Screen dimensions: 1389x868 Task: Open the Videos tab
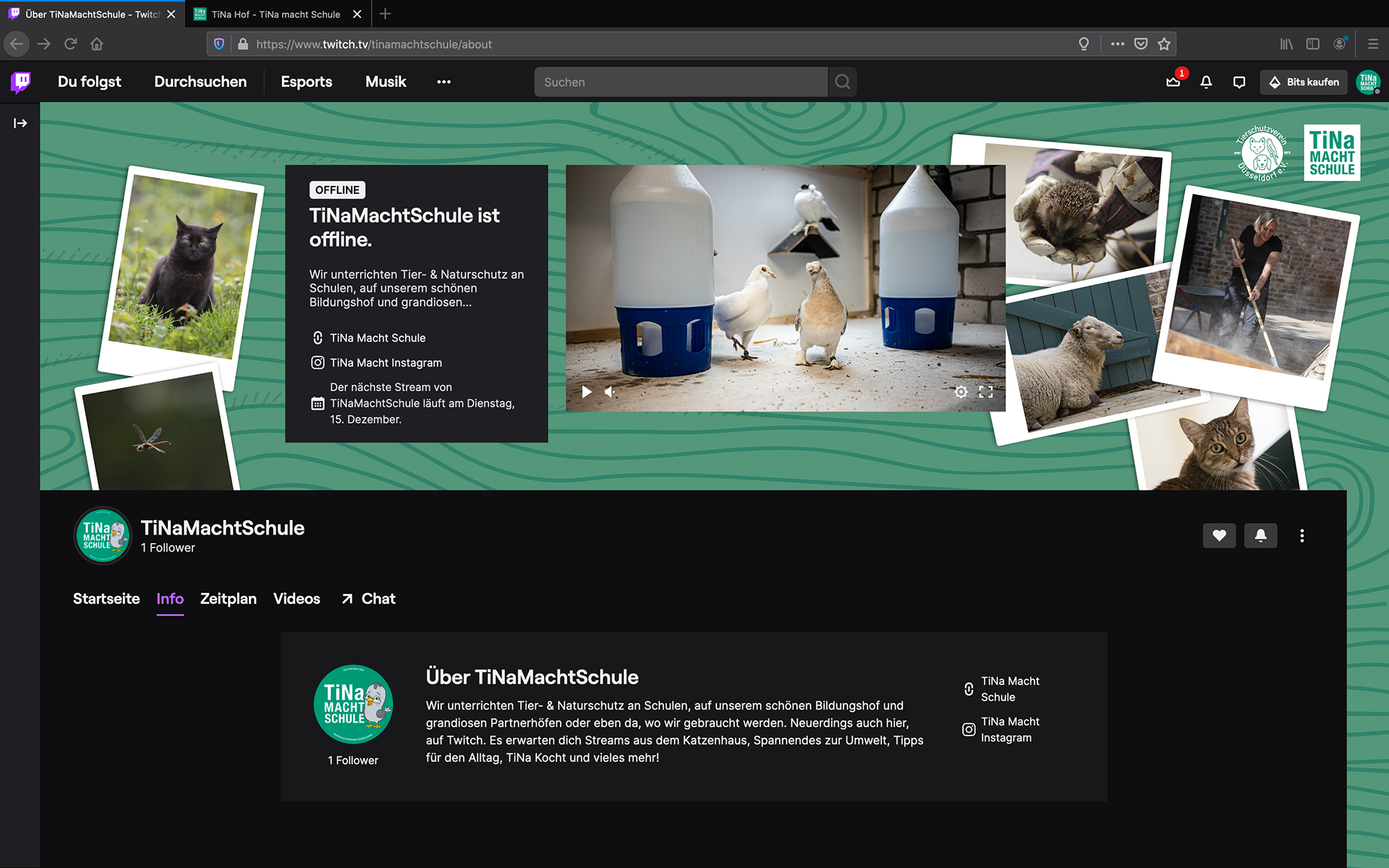pyautogui.click(x=297, y=598)
